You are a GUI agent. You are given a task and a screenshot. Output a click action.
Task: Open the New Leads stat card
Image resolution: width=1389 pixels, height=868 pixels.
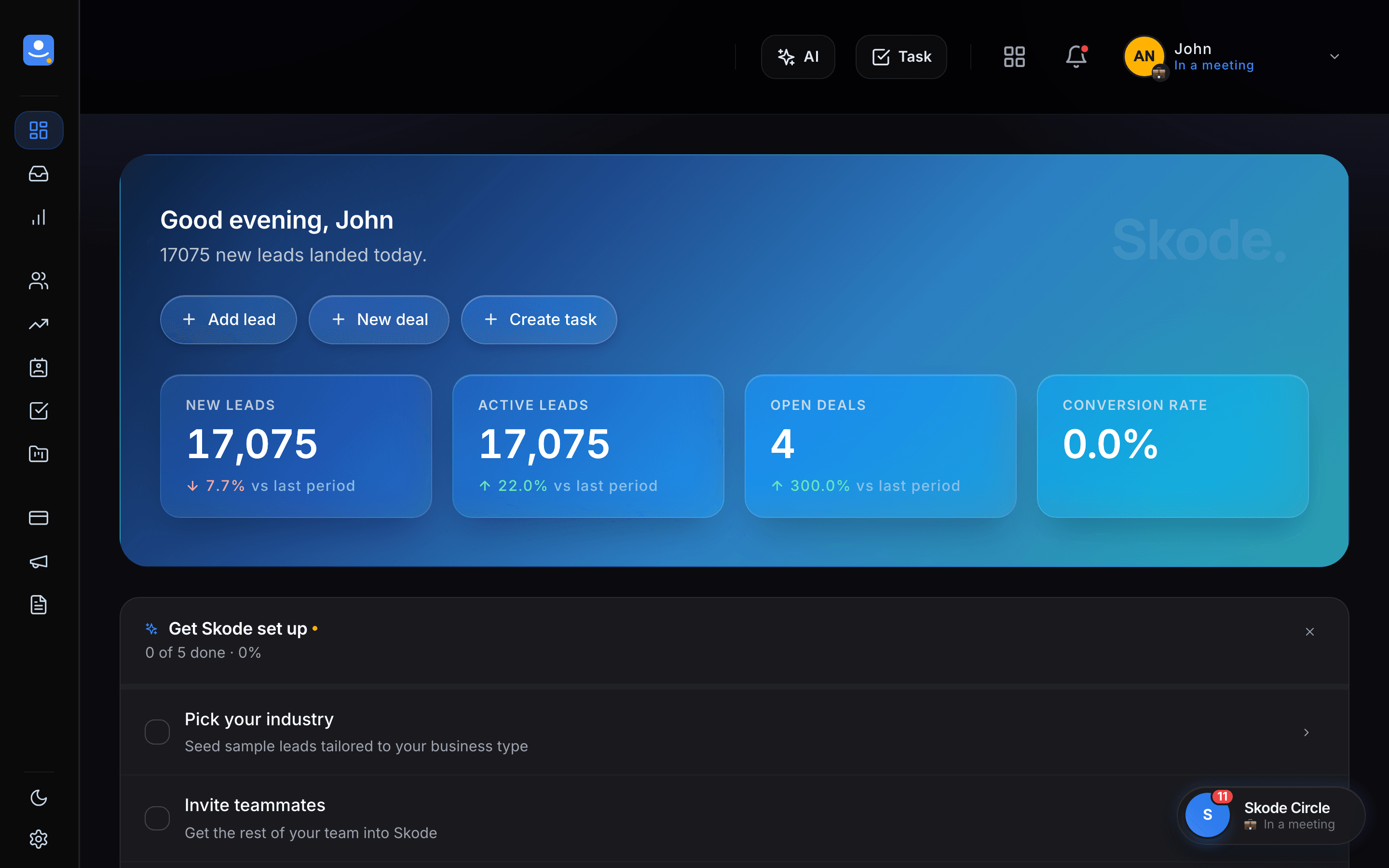(296, 446)
